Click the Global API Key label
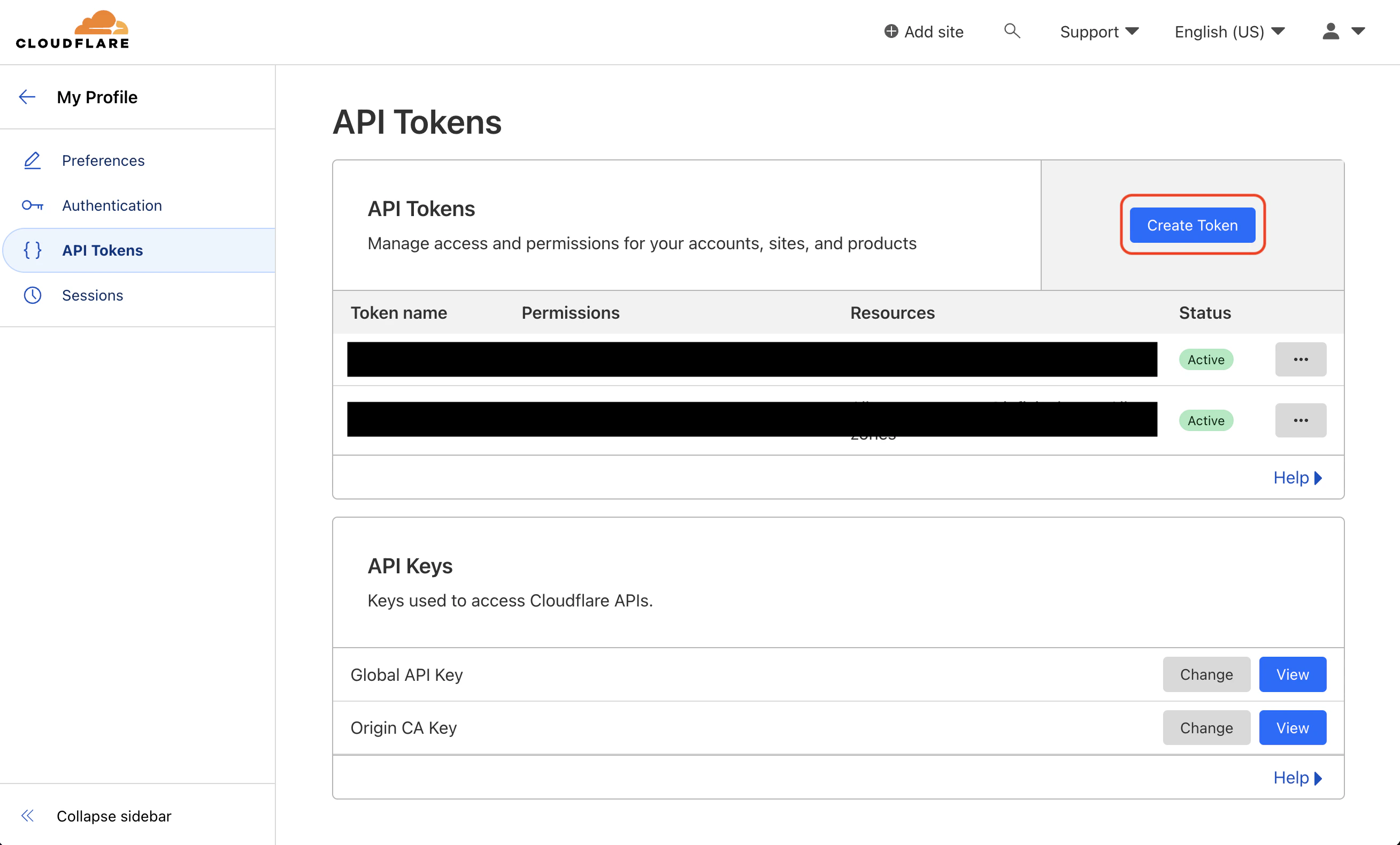This screenshot has height=845, width=1400. pyautogui.click(x=406, y=674)
